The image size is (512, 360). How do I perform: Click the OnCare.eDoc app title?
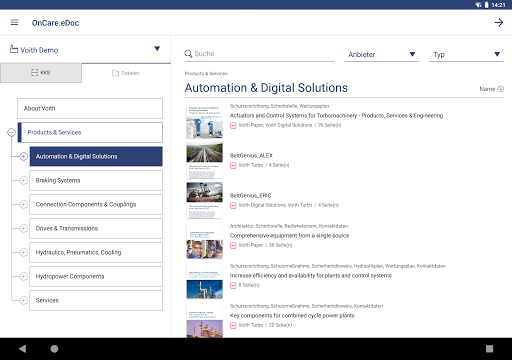coord(55,23)
